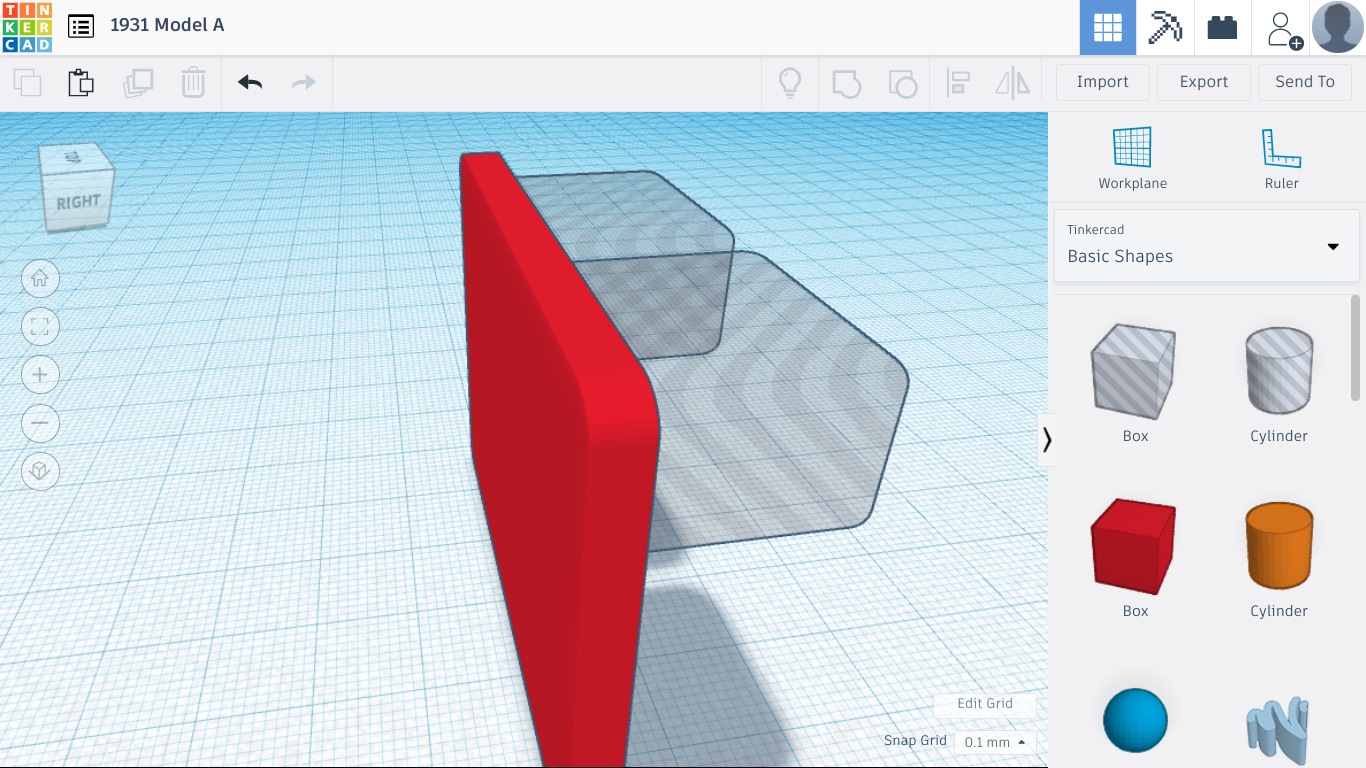Delete the selection using the trash icon
The height and width of the screenshot is (768, 1366).
point(192,82)
